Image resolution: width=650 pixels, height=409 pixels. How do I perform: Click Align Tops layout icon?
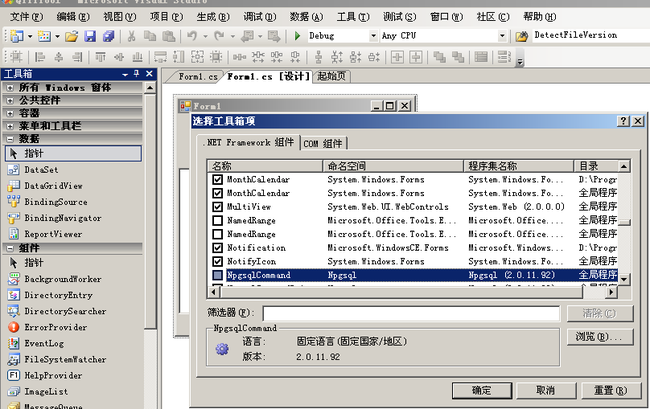(x=100, y=57)
